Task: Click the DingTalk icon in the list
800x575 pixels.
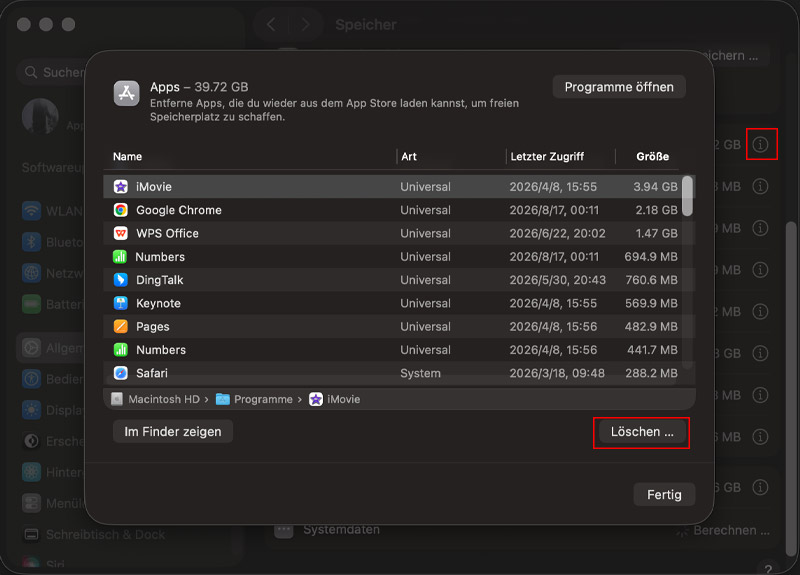Action: pos(120,280)
